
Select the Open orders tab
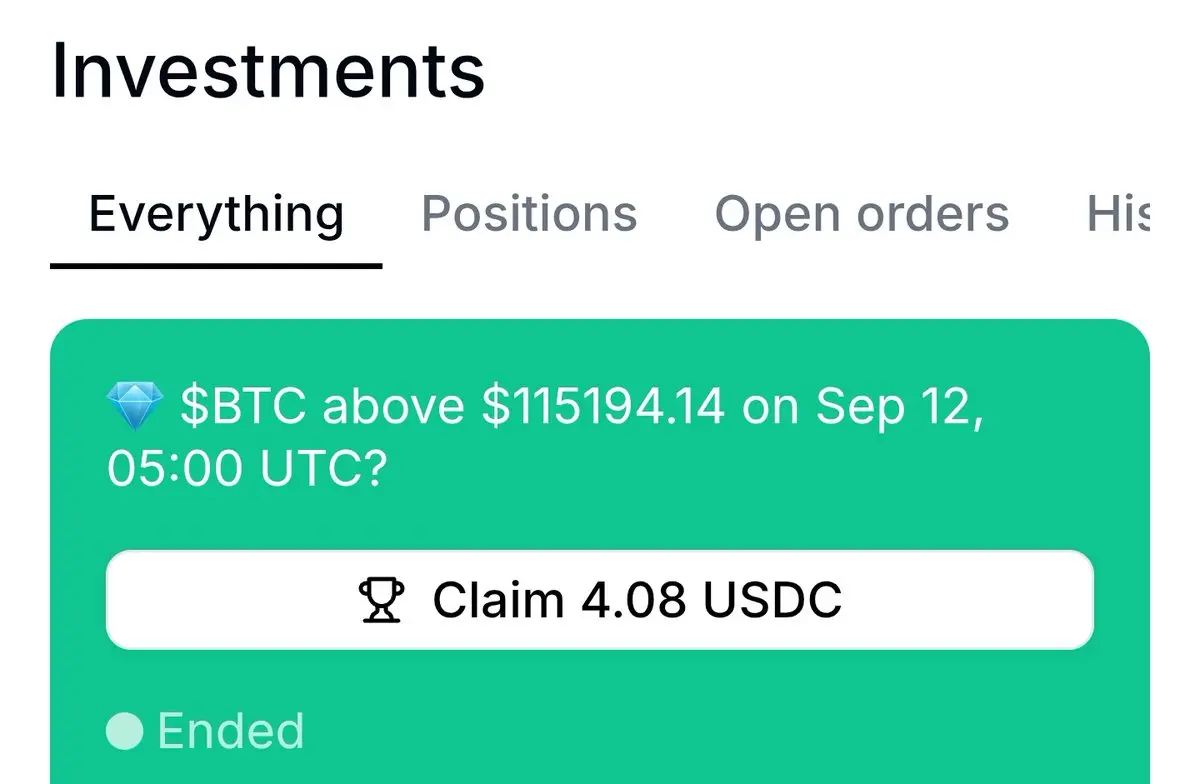click(x=861, y=214)
